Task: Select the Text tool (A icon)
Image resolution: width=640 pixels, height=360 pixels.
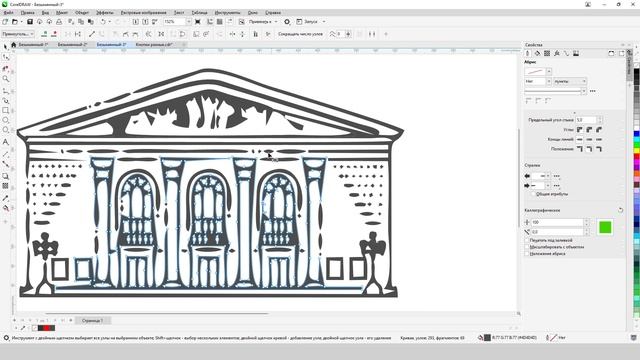Action: tap(5, 142)
